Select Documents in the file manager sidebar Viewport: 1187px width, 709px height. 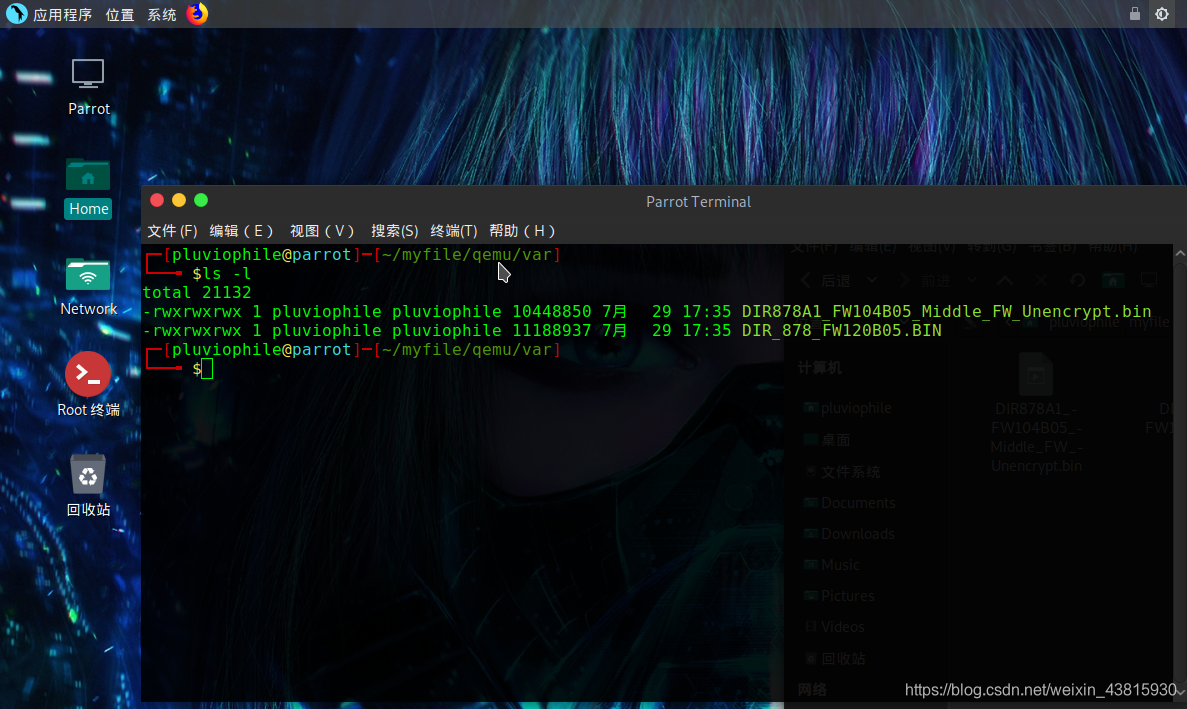[849, 503]
